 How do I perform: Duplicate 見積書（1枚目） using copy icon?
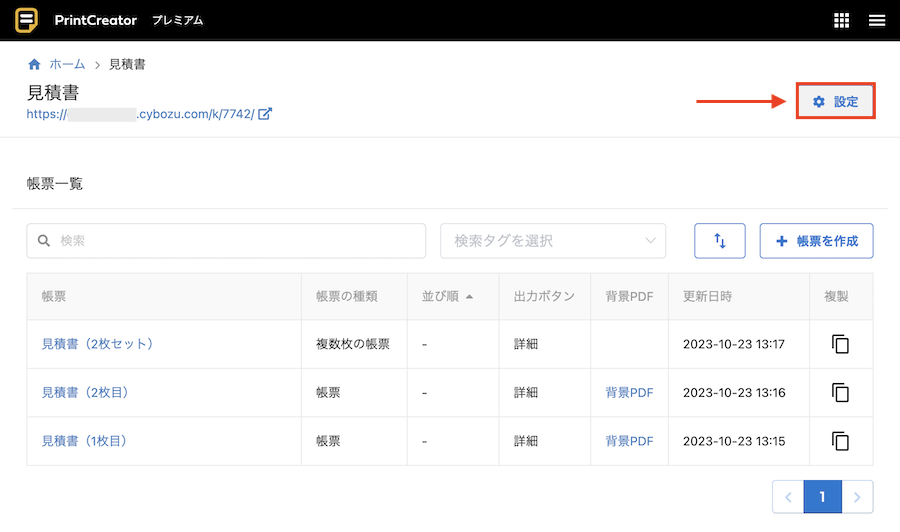pyautogui.click(x=841, y=441)
